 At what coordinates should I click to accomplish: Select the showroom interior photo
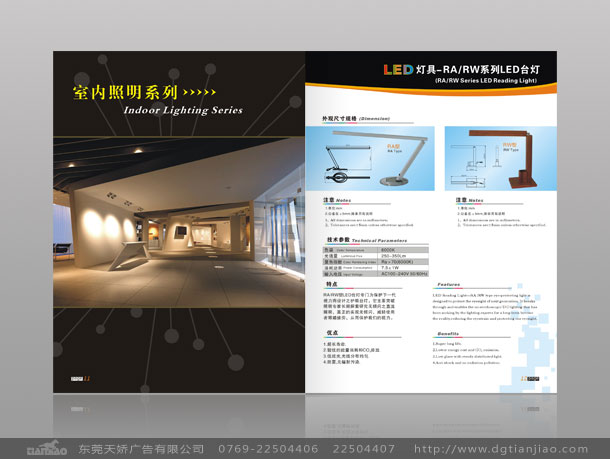point(179,222)
